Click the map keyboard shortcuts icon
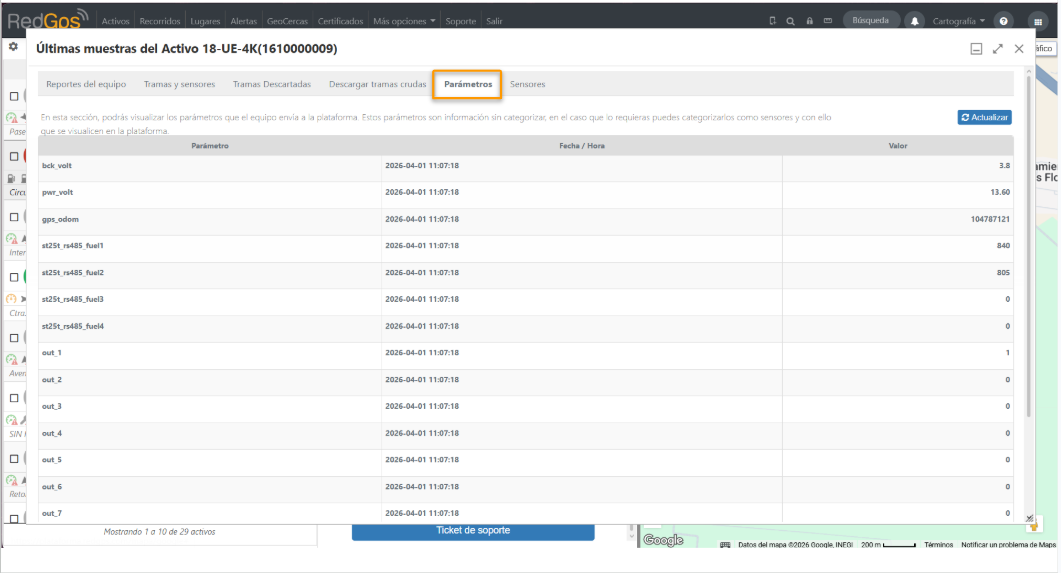This screenshot has width=1061, height=573. pos(725,545)
